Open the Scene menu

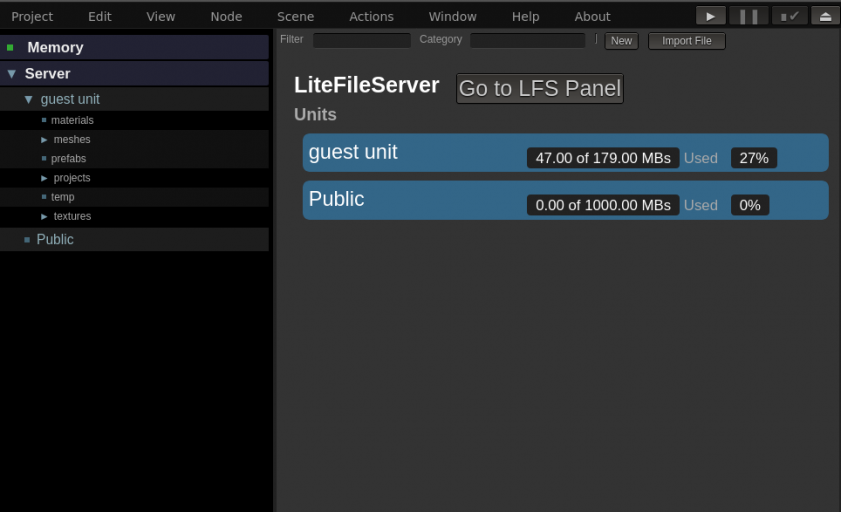[295, 16]
